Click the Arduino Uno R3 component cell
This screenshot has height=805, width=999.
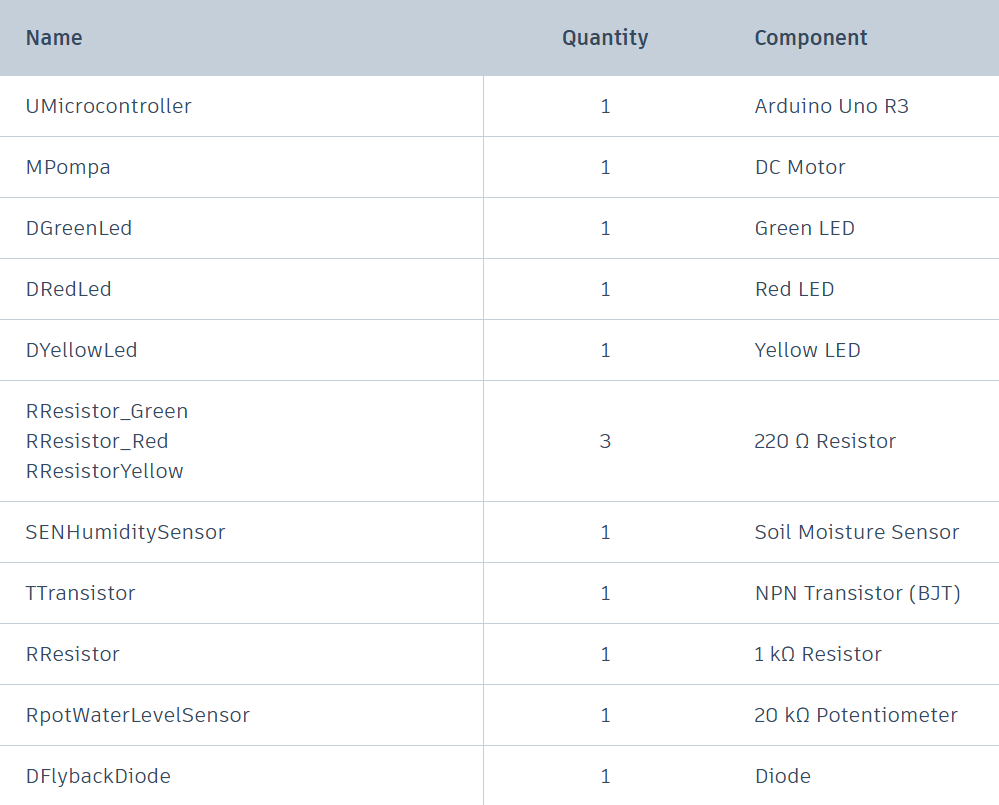click(832, 106)
